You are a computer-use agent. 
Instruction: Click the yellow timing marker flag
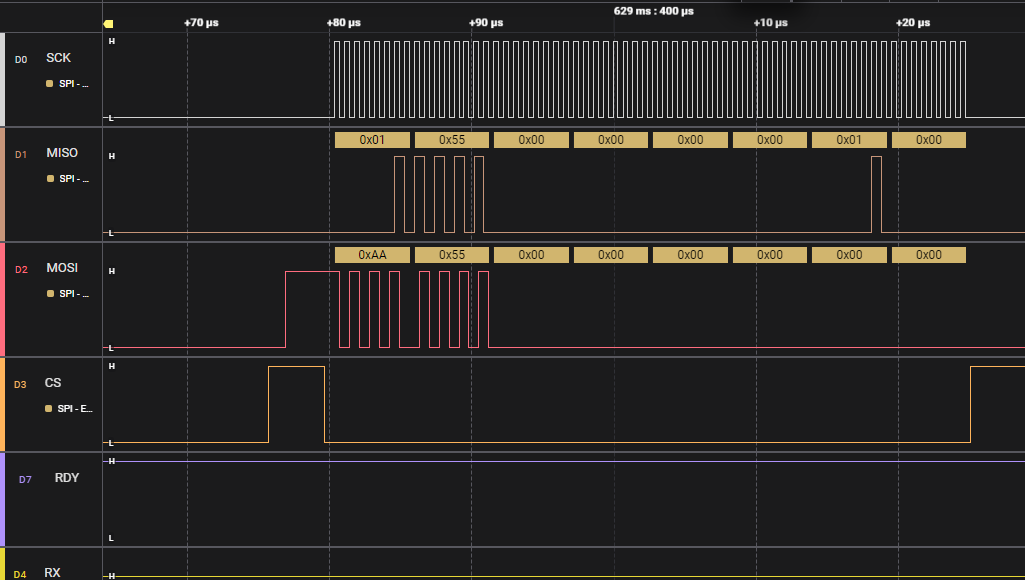click(x=109, y=24)
